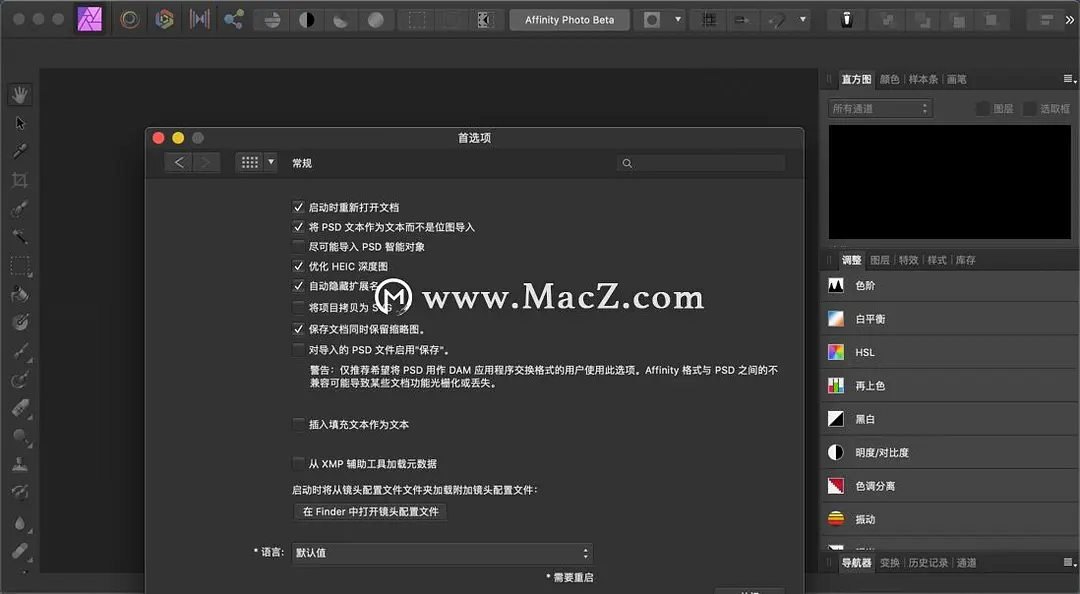Select the Paint Mixer Brush tool
Viewport: 1080px width, 594px height.
tap(20, 380)
